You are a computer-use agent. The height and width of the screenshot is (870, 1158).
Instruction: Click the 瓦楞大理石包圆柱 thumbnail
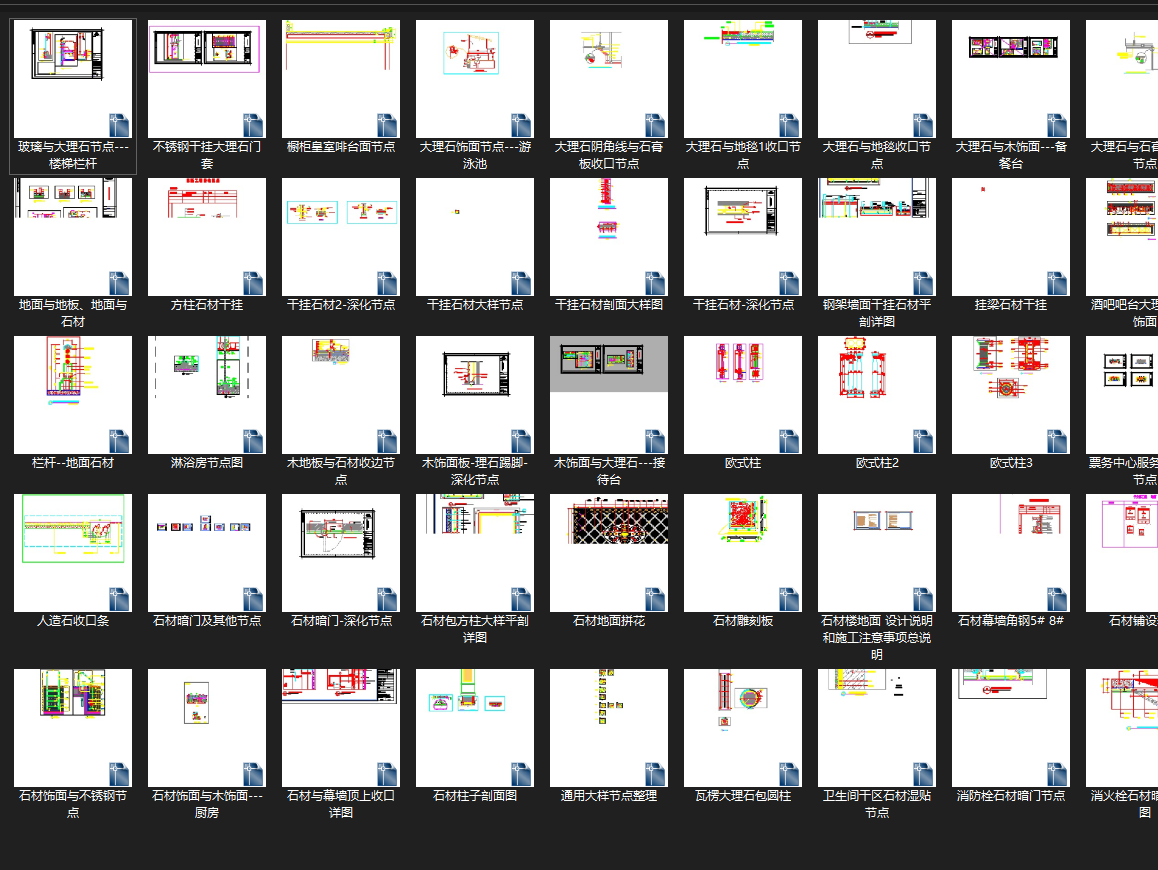click(743, 728)
